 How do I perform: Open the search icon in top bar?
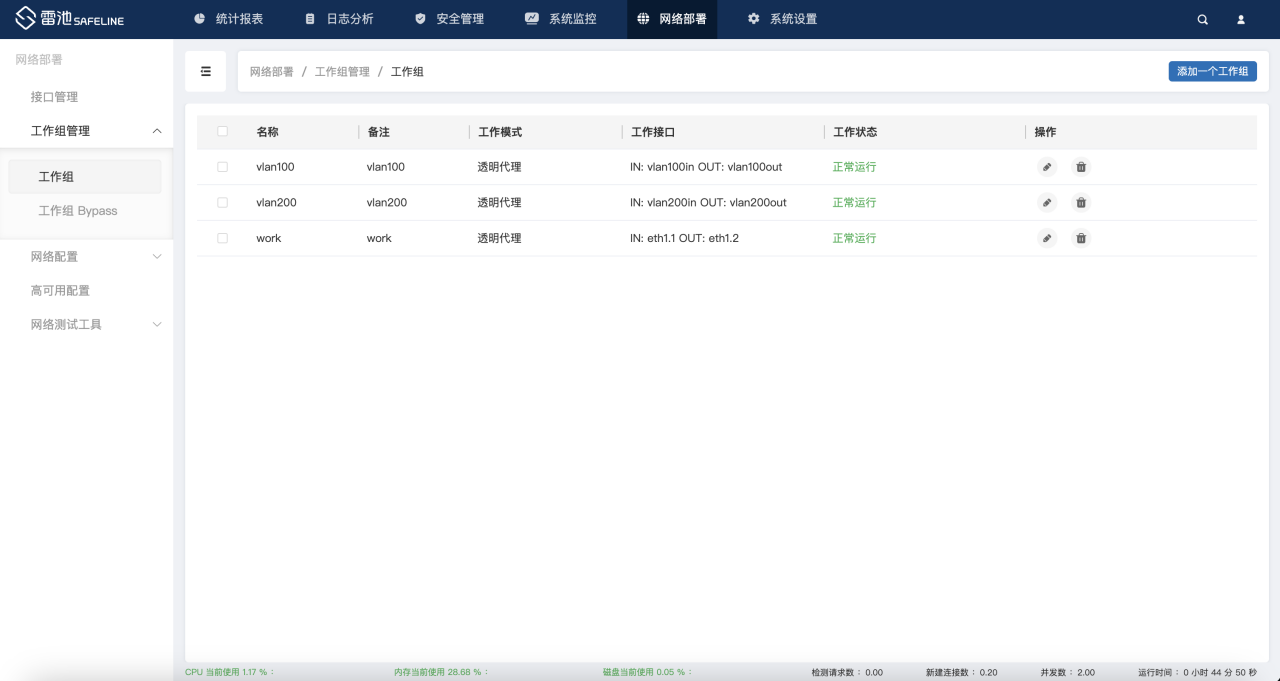(x=1203, y=20)
